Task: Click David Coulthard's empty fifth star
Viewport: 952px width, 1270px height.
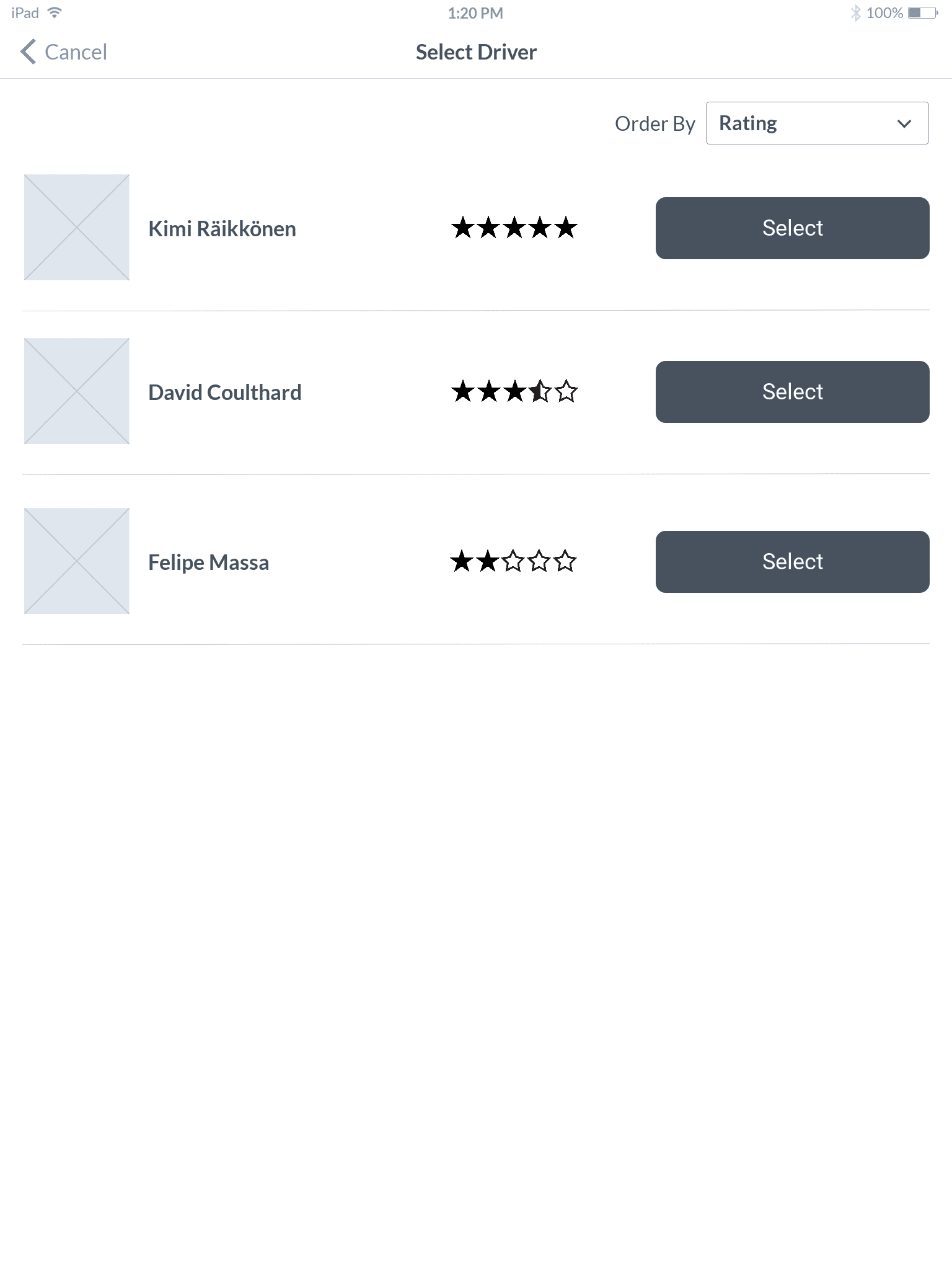Action: point(566,392)
